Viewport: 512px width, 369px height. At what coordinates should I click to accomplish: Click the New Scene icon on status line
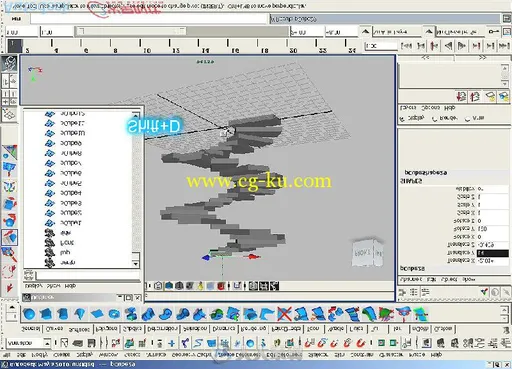click(x=64, y=343)
